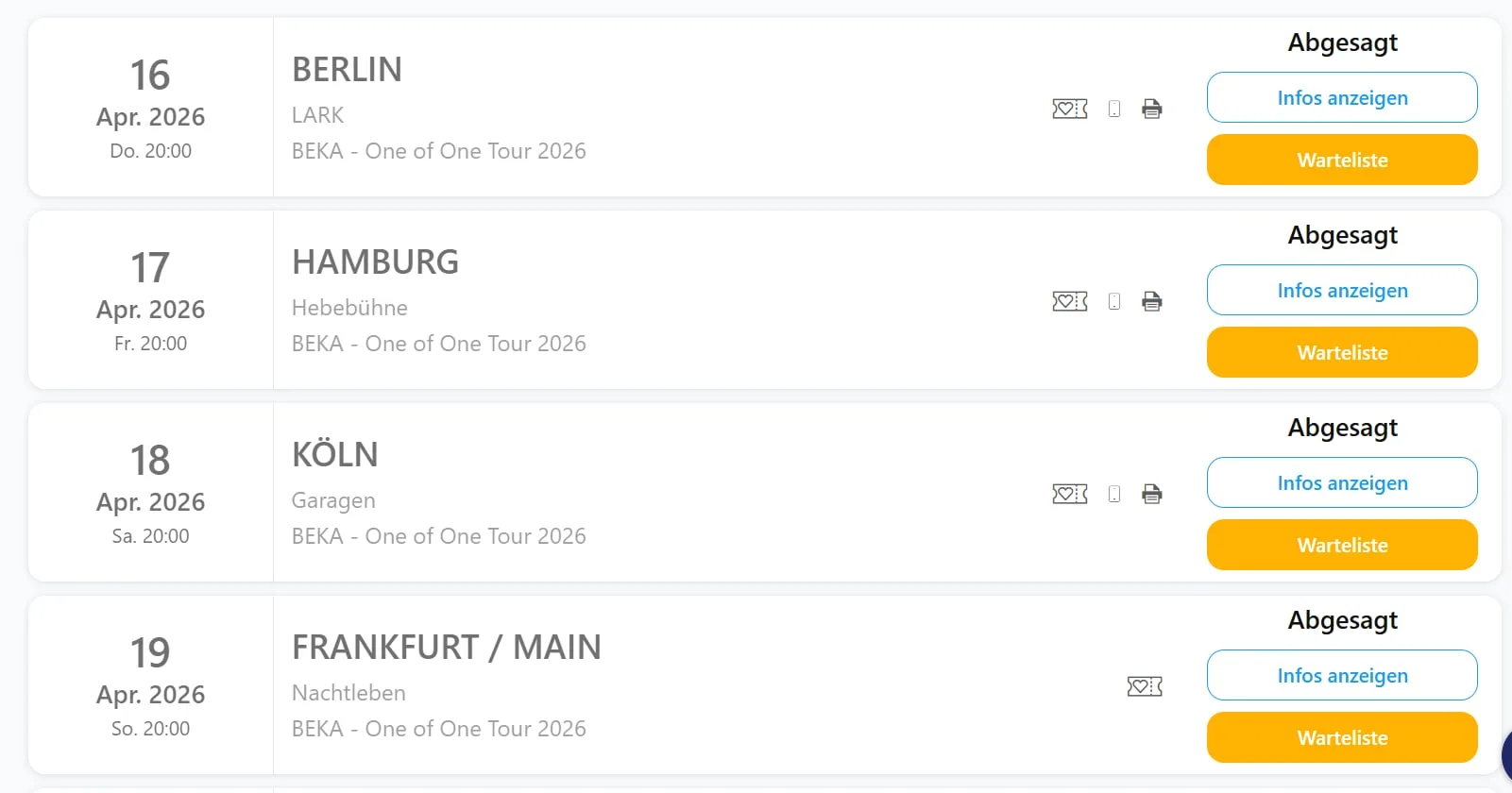Open the BERLIN event title

347,70
